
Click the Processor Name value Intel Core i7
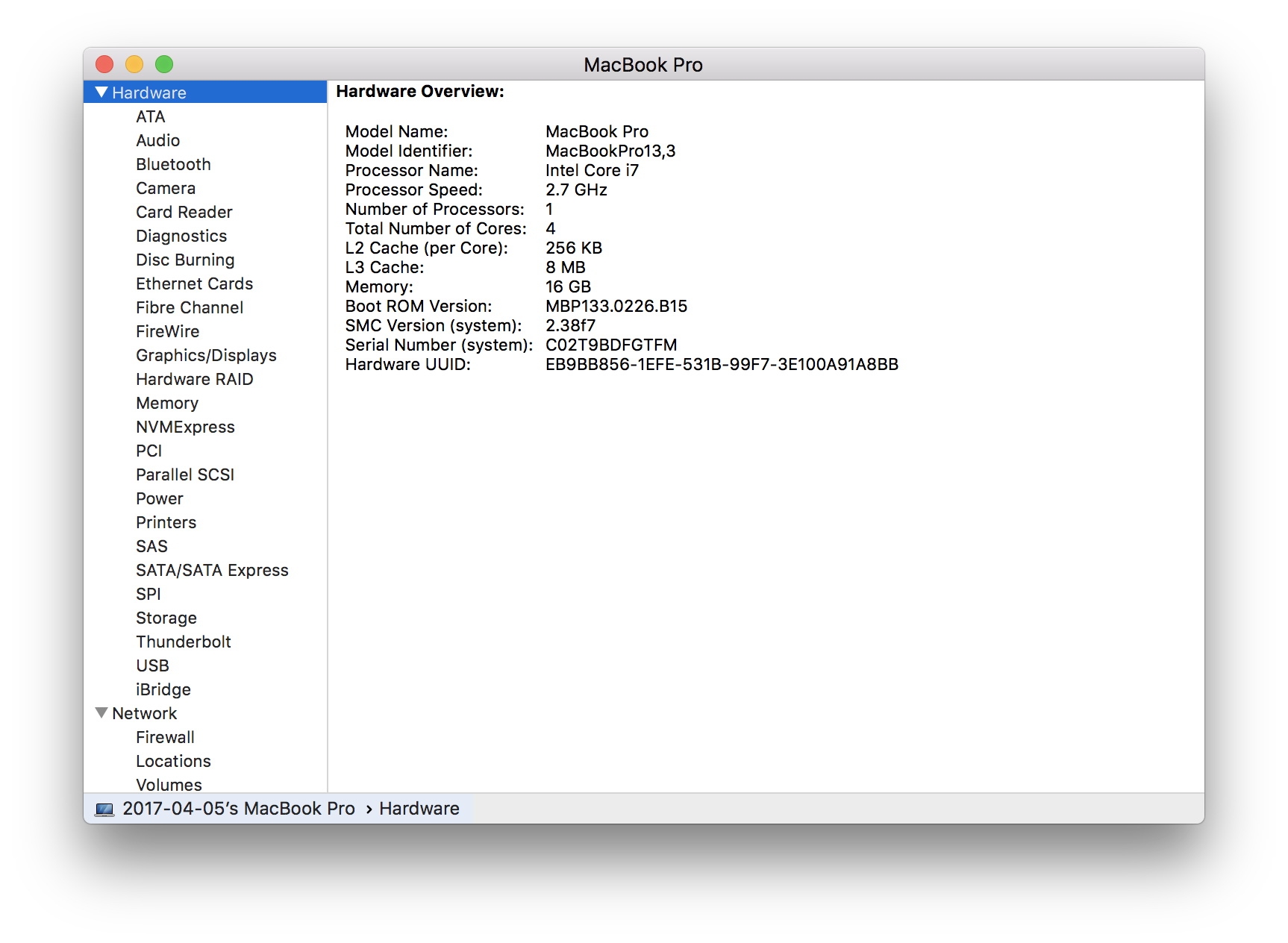pos(592,170)
